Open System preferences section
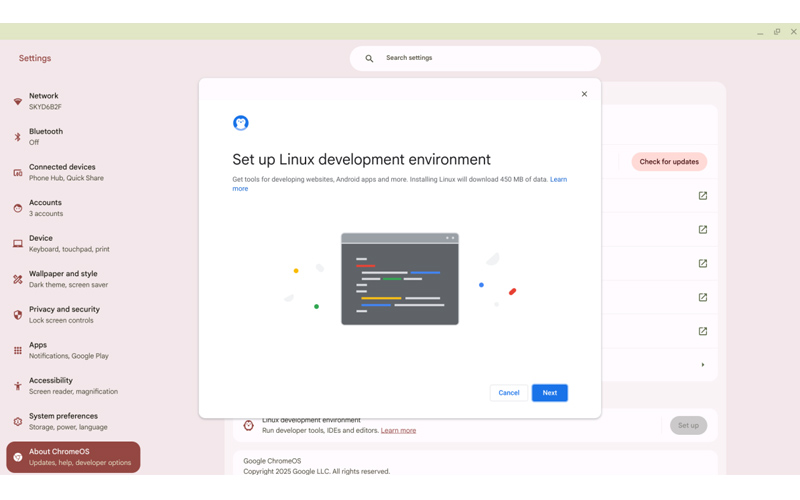800x500 pixels. (73, 421)
